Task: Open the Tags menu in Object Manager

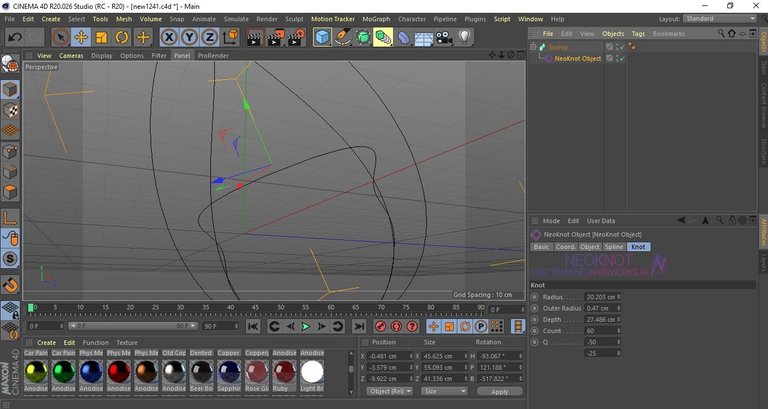Action: point(638,34)
